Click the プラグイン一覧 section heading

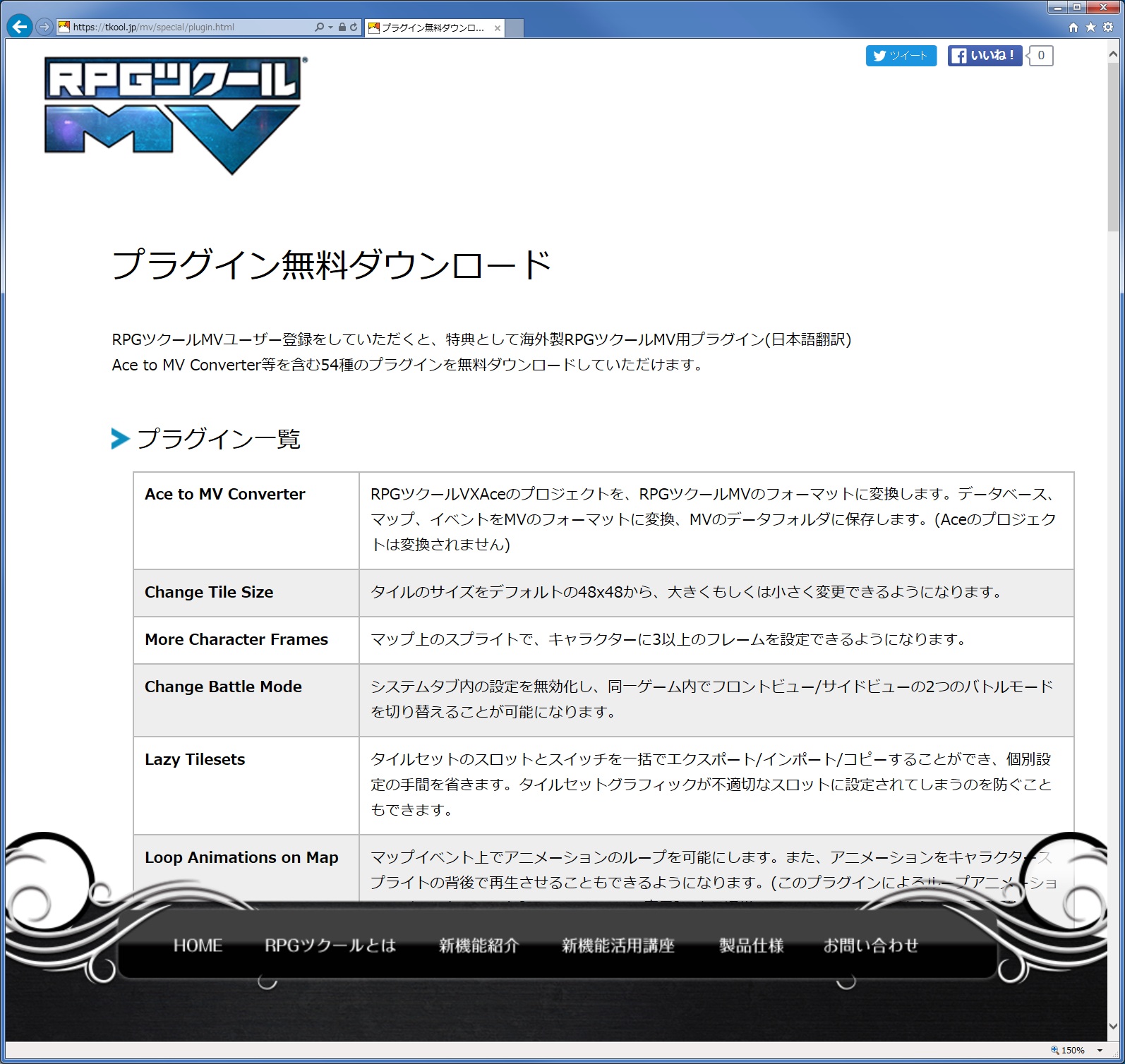coord(219,439)
